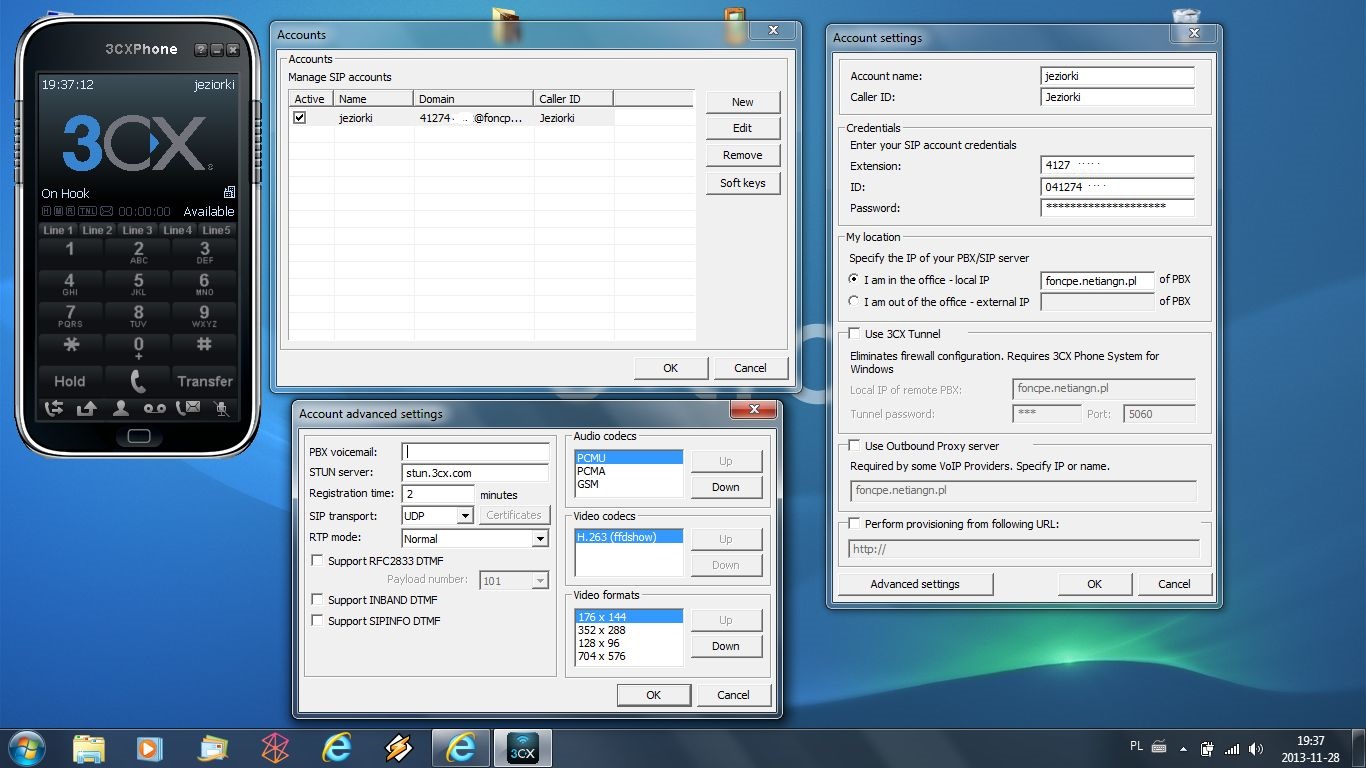Screen dimensions: 1366x768
Task: Open the RTP mode dropdown
Action: pos(540,539)
